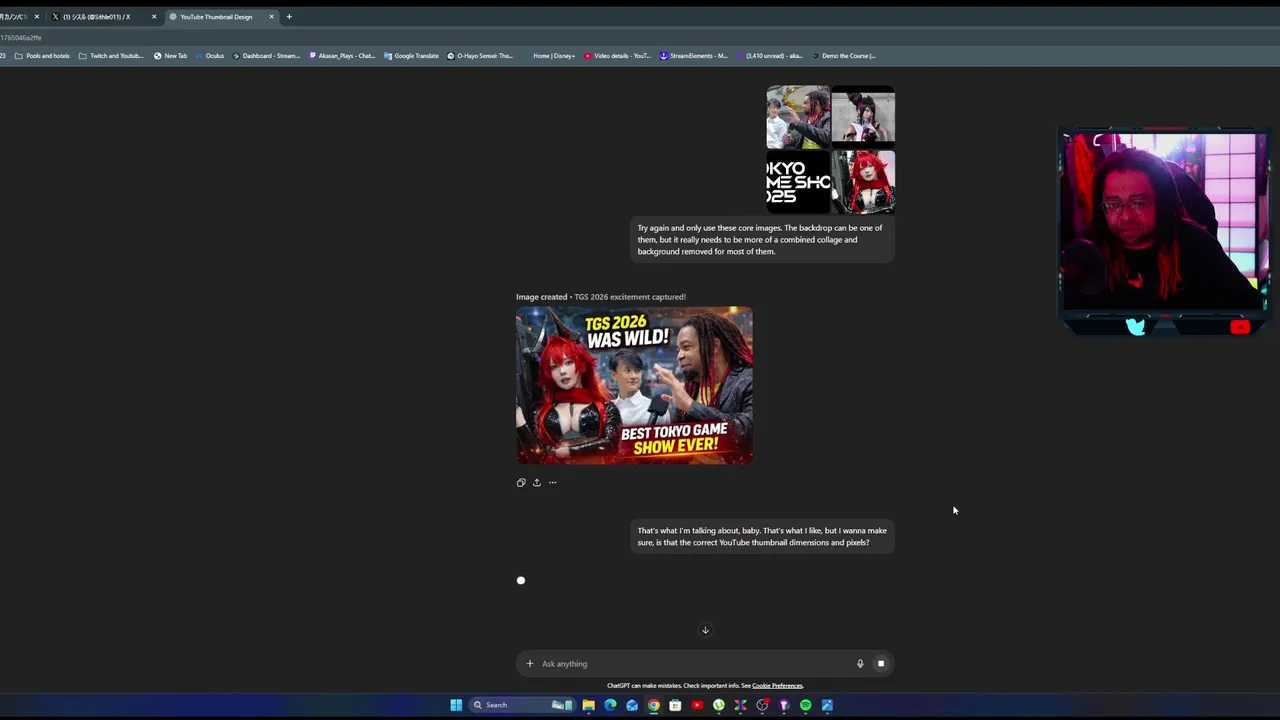Open Spotify from the taskbar
The image size is (1280, 720).
click(x=806, y=705)
